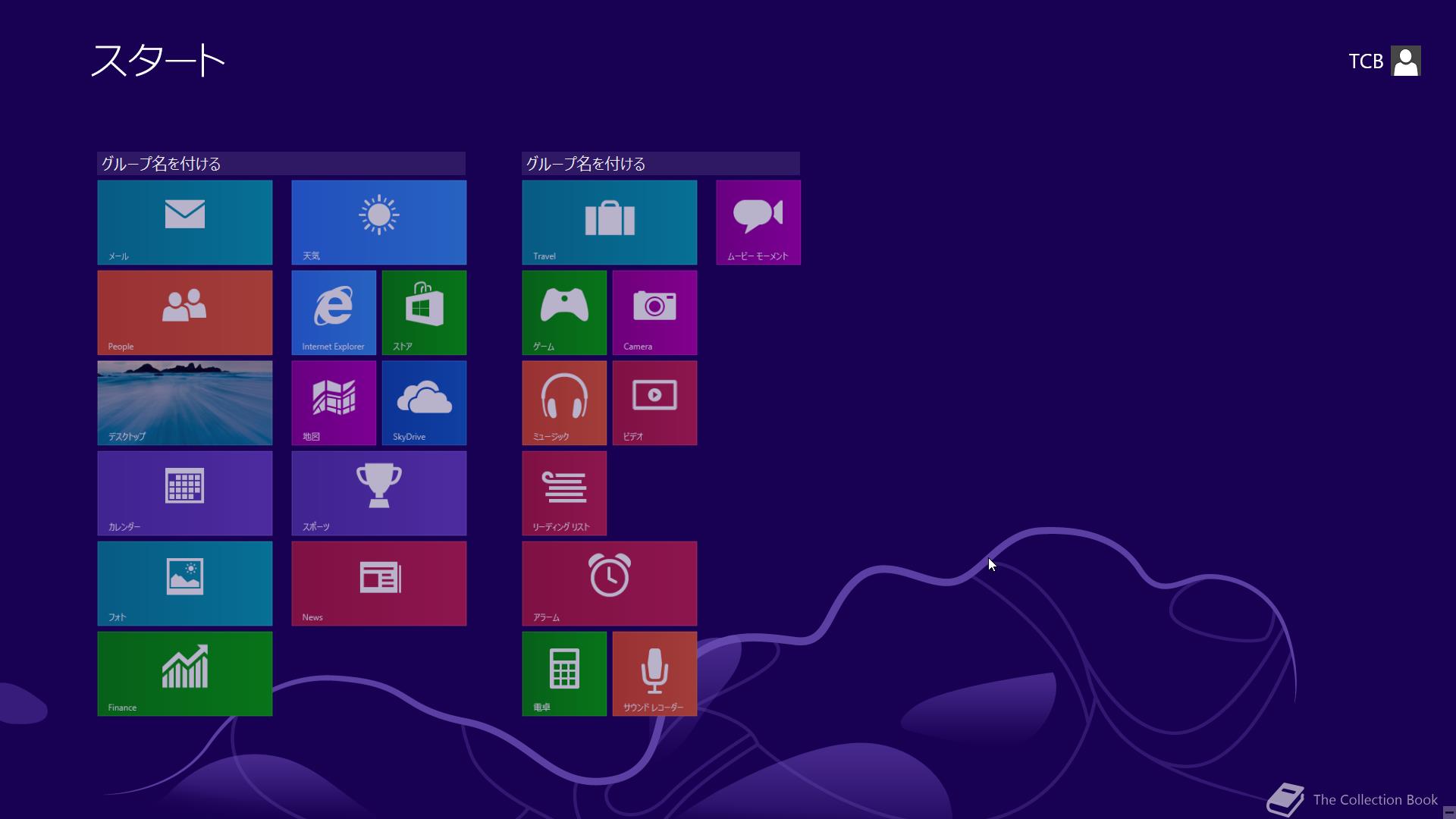Click the second group name field above Travel
The width and height of the screenshot is (1456, 819).
pyautogui.click(x=661, y=163)
